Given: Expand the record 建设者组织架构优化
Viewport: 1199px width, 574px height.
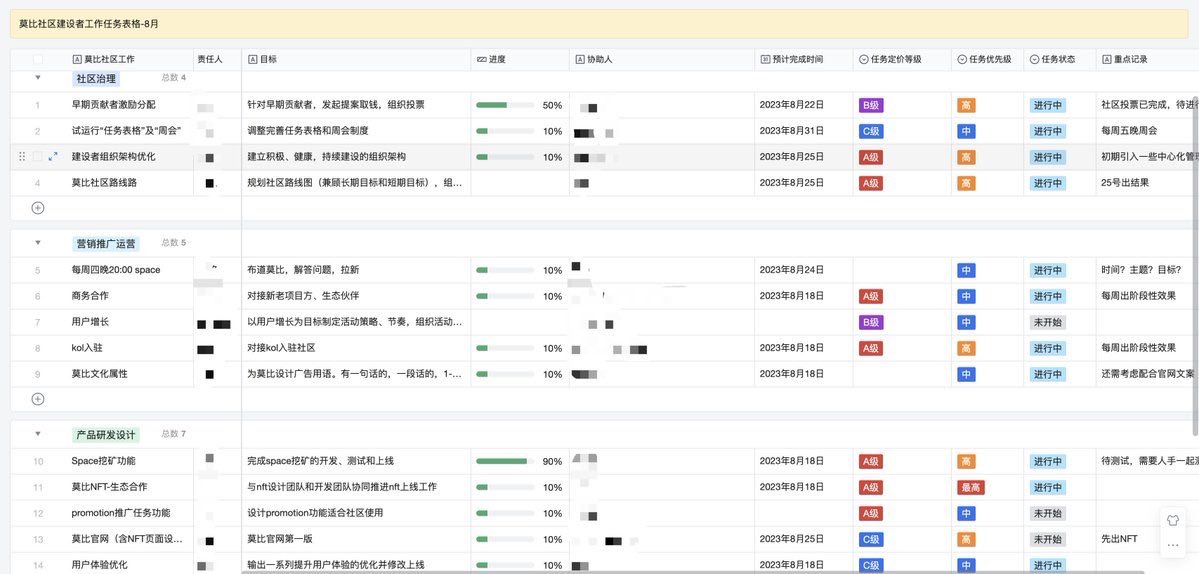Looking at the screenshot, I should click(x=53, y=157).
